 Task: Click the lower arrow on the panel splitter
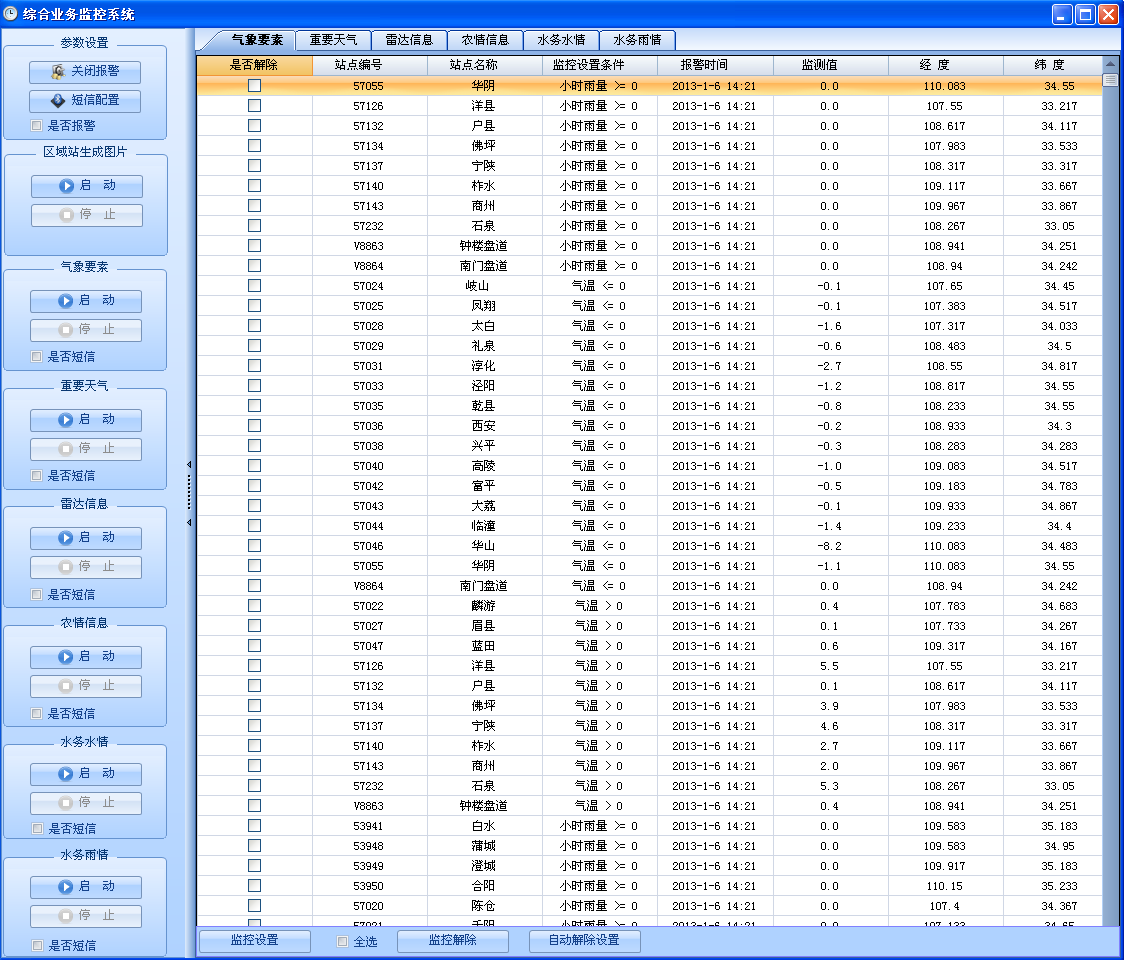pos(189,523)
